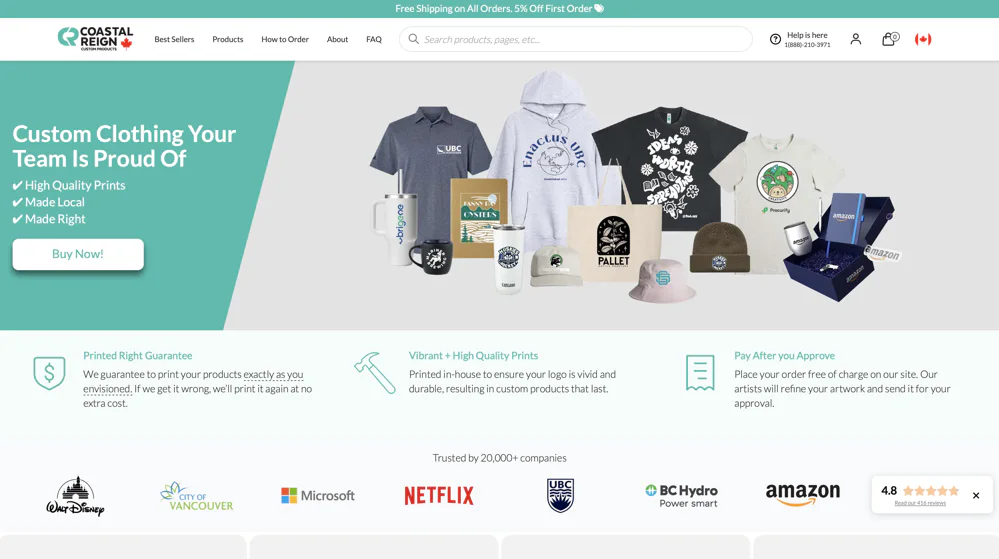Click the Made Local checkmark line
Image resolution: width=999 pixels, height=559 pixels.
pyautogui.click(x=48, y=202)
